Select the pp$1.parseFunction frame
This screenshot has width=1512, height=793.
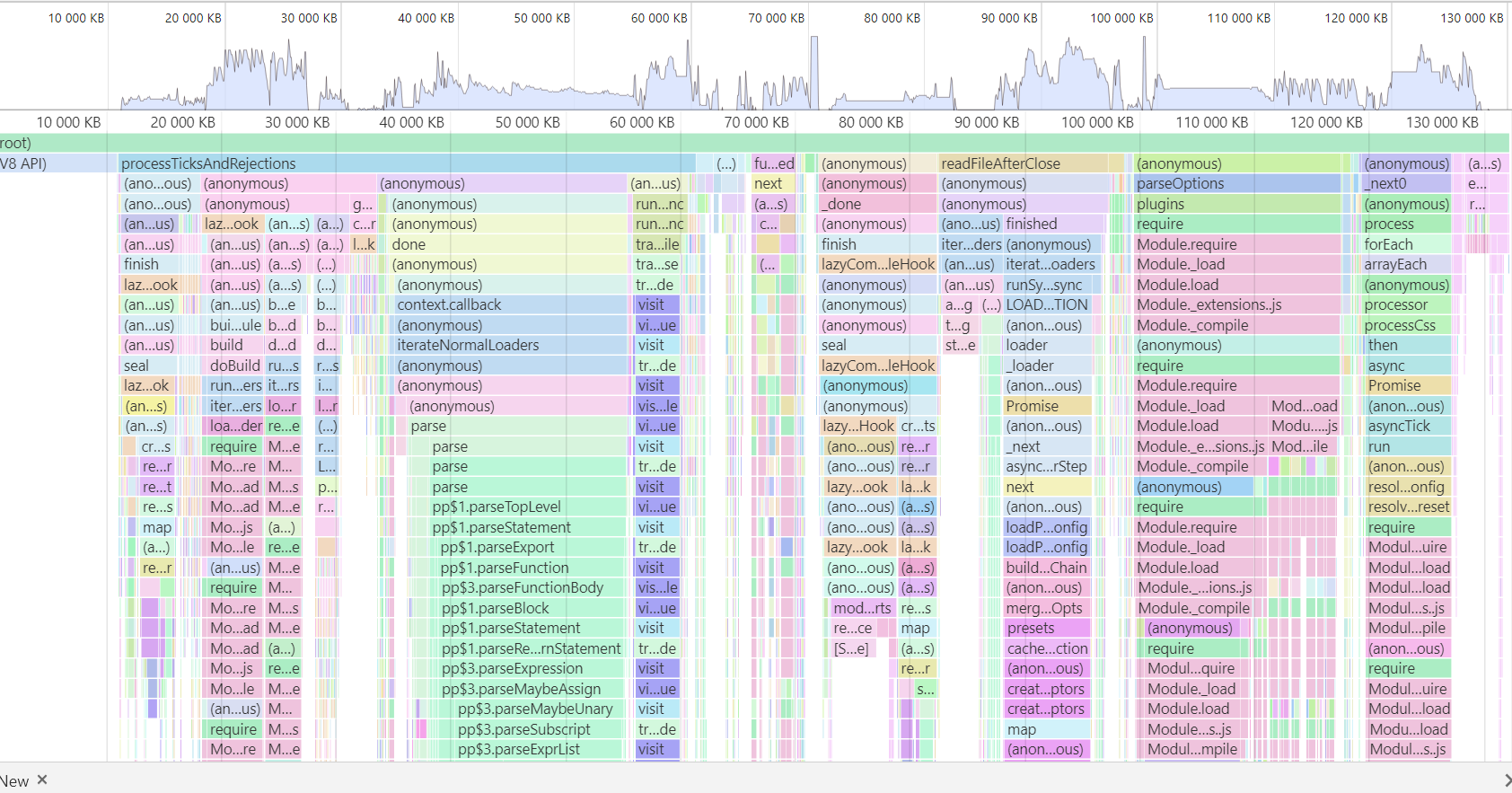[x=531, y=568]
